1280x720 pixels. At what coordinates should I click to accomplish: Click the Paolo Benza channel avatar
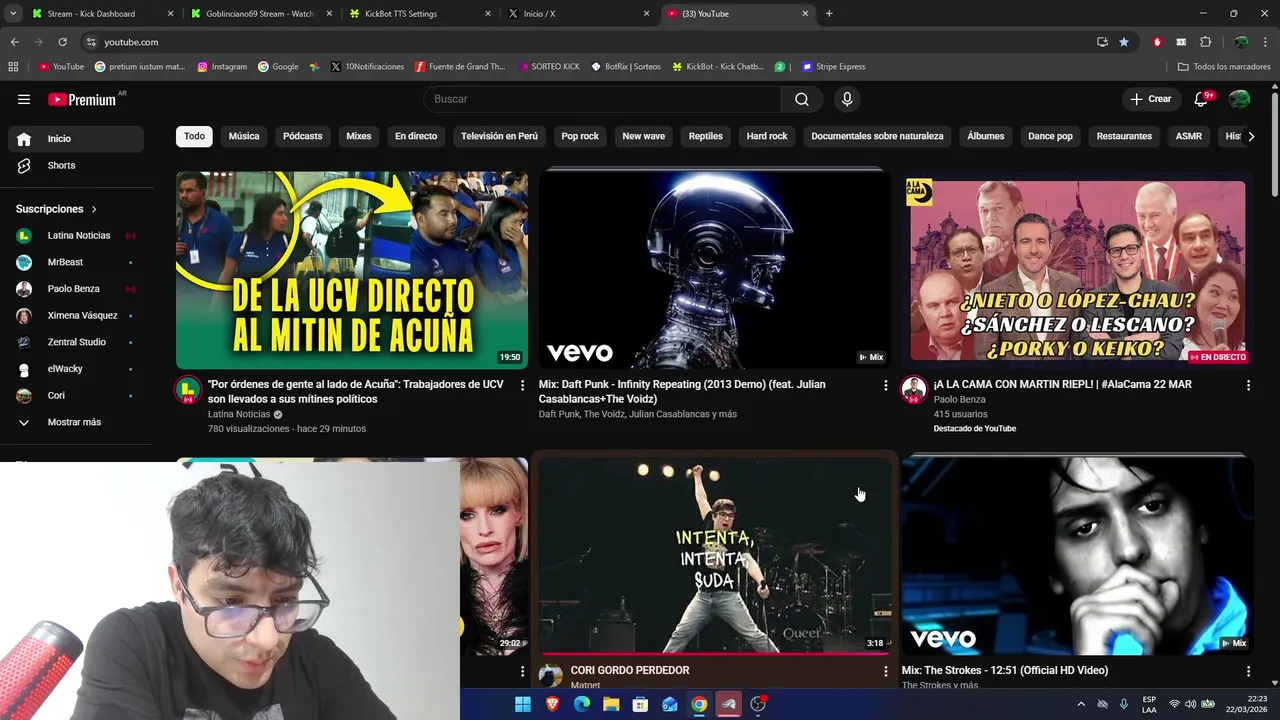[x=914, y=390]
